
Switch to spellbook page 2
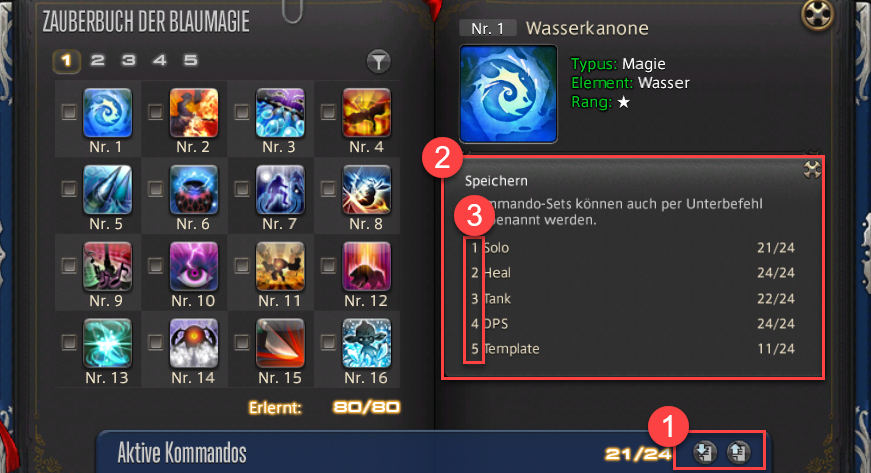pyautogui.click(x=98, y=60)
